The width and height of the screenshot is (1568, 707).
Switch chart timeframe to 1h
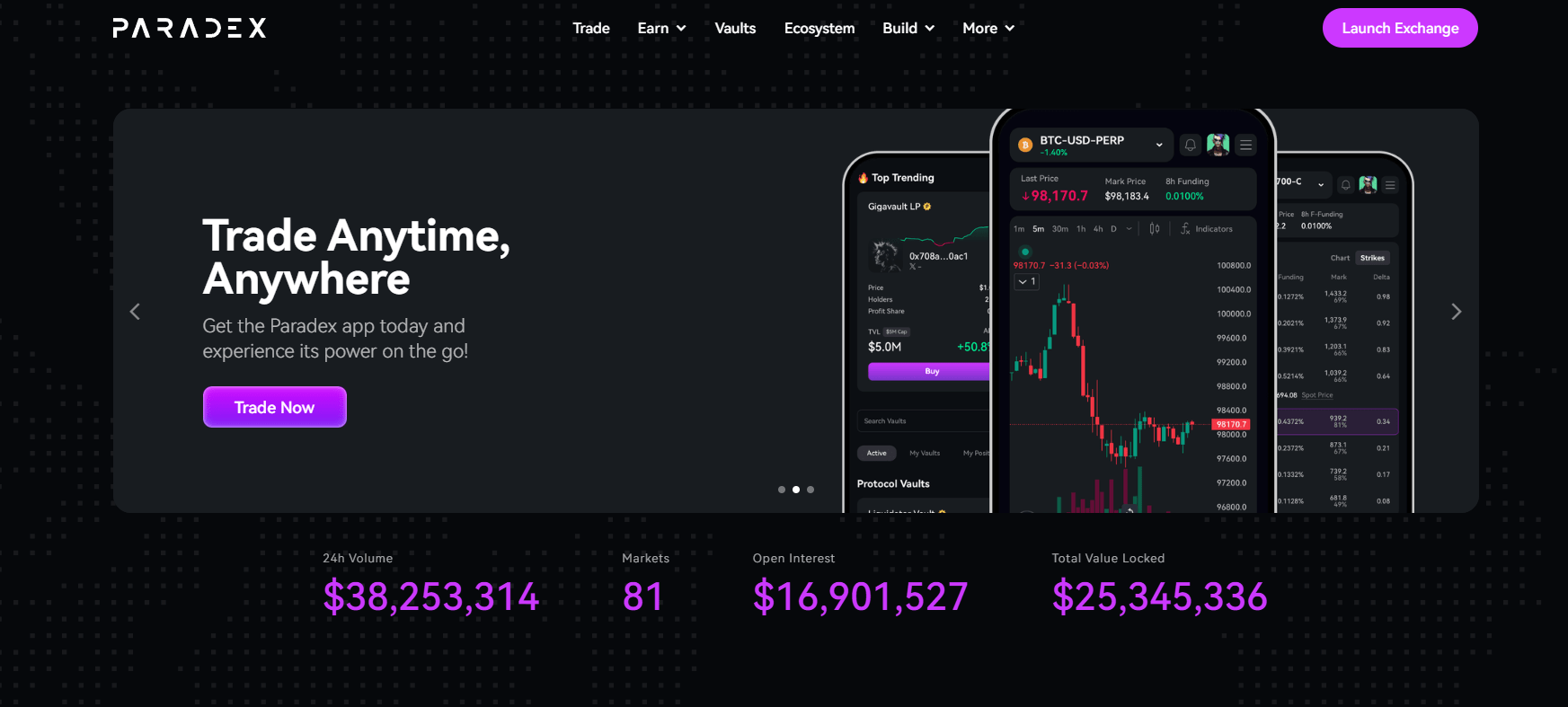[1081, 229]
